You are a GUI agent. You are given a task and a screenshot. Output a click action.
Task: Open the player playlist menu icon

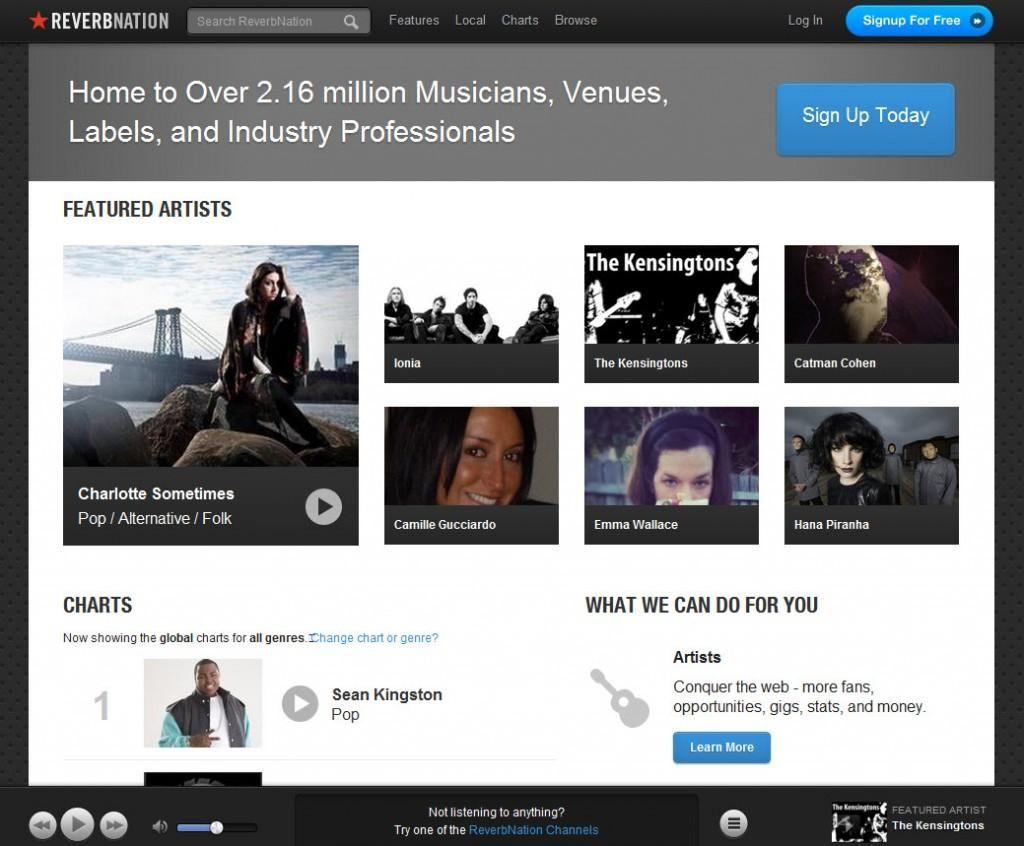733,823
